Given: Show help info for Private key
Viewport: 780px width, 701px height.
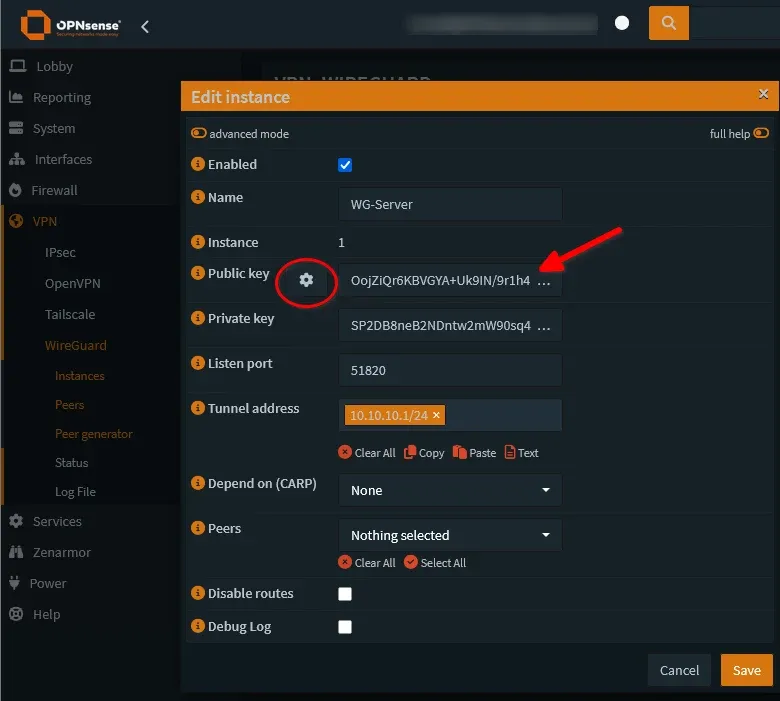Looking at the screenshot, I should pos(198,318).
